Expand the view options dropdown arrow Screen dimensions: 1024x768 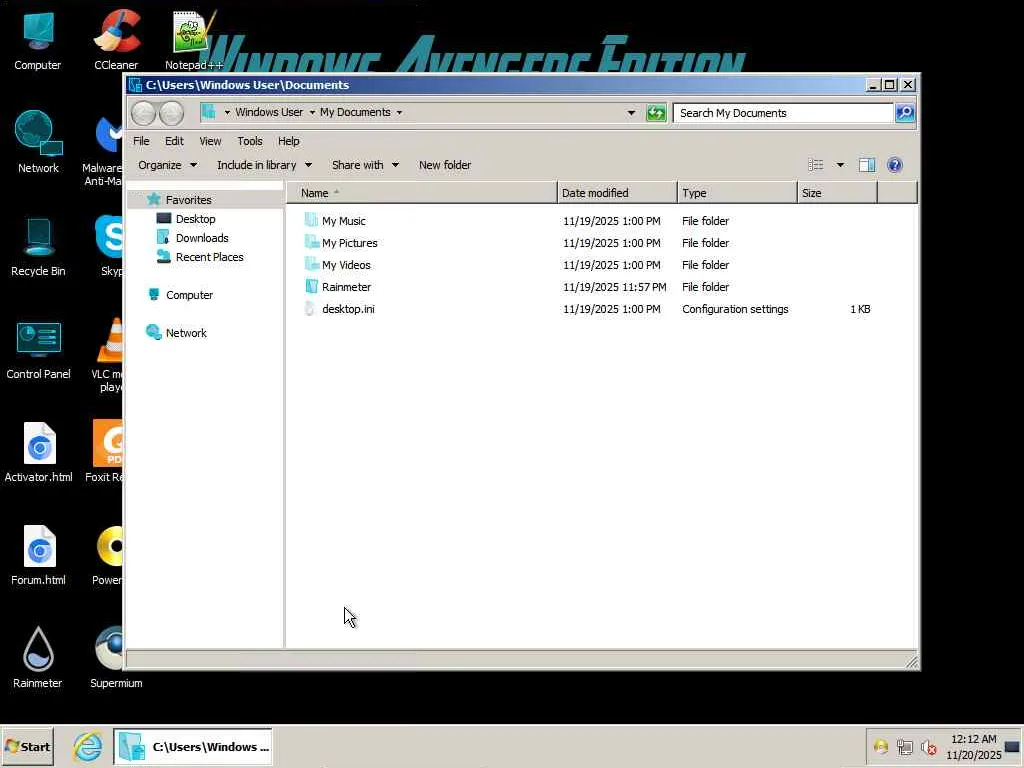pyautogui.click(x=840, y=165)
